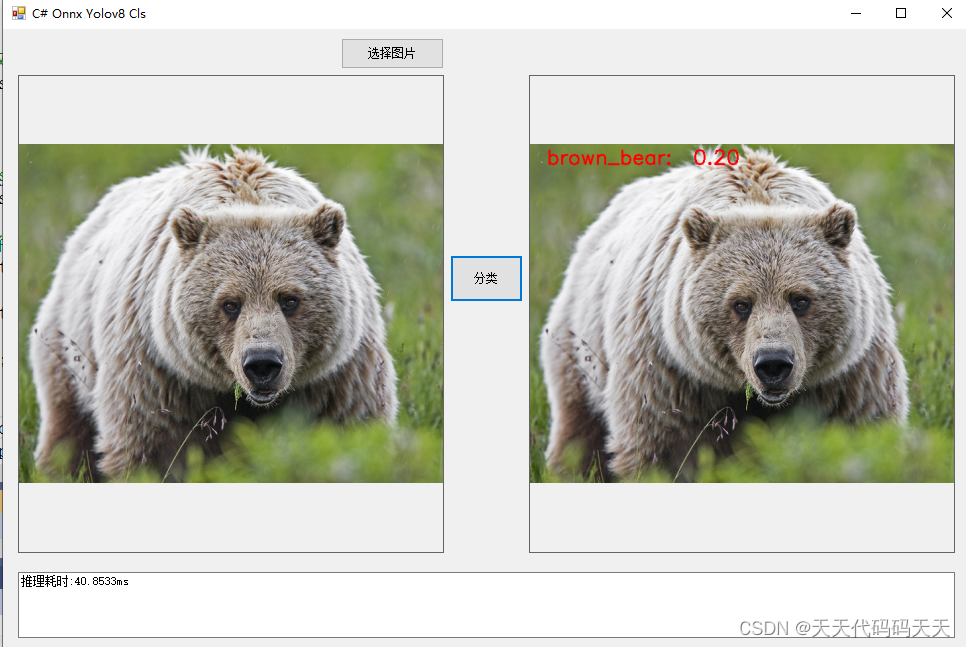This screenshot has width=966, height=647.
Task: Click the application icon in the title bar
Action: [18, 13]
